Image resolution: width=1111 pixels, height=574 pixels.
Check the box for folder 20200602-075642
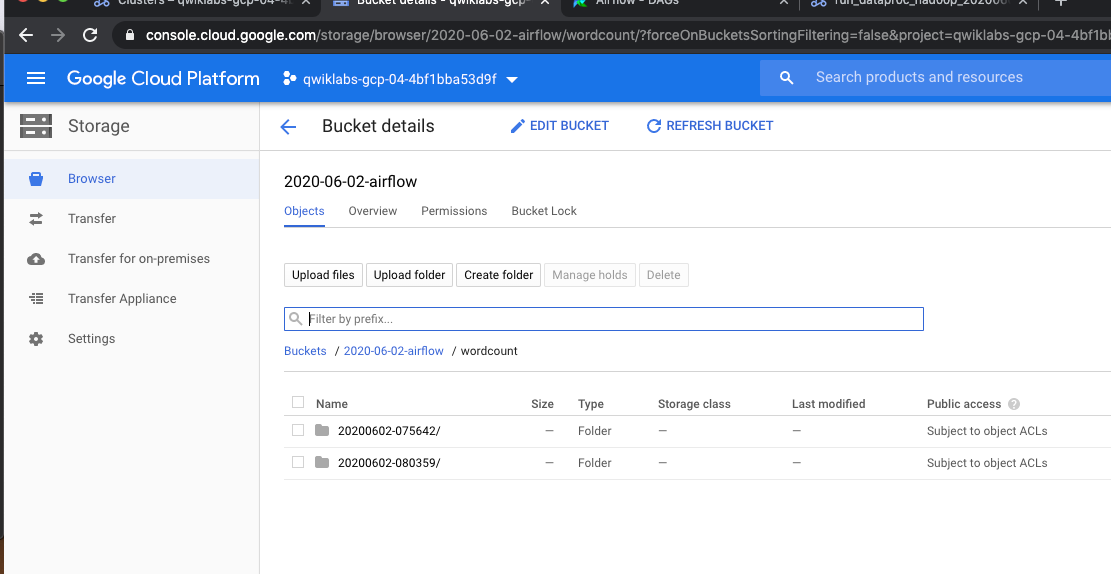pos(298,430)
